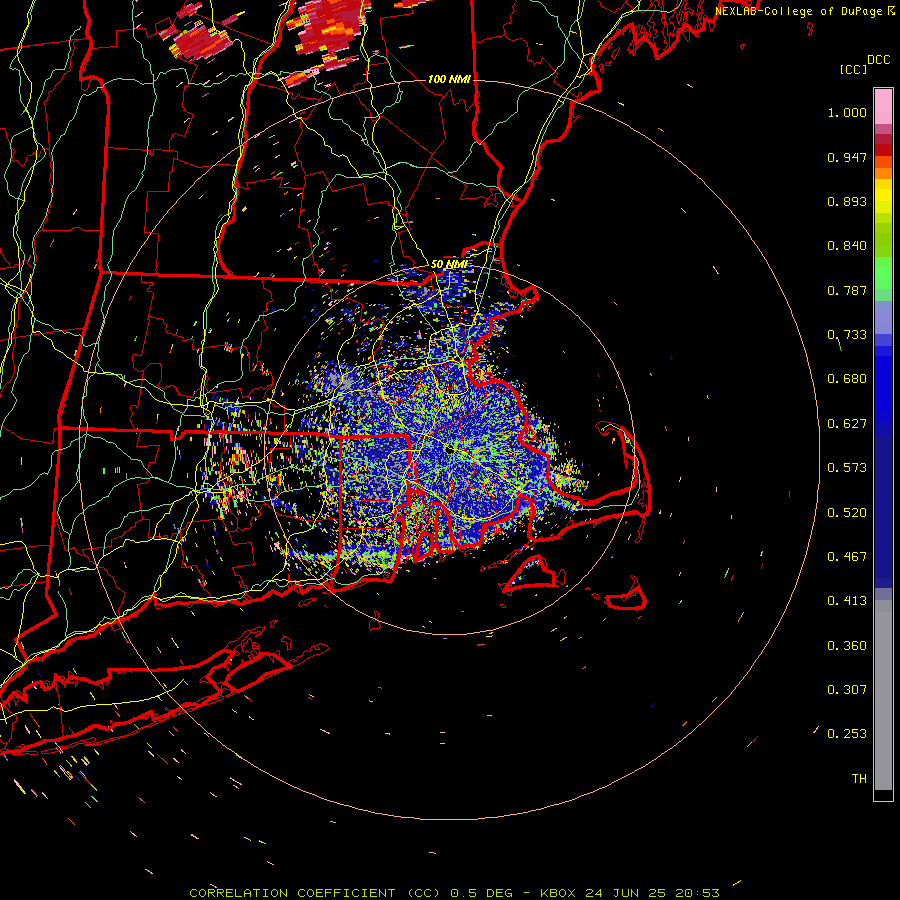Pick the pink swatch atop the color bar
The height and width of the screenshot is (900, 900).
883,107
